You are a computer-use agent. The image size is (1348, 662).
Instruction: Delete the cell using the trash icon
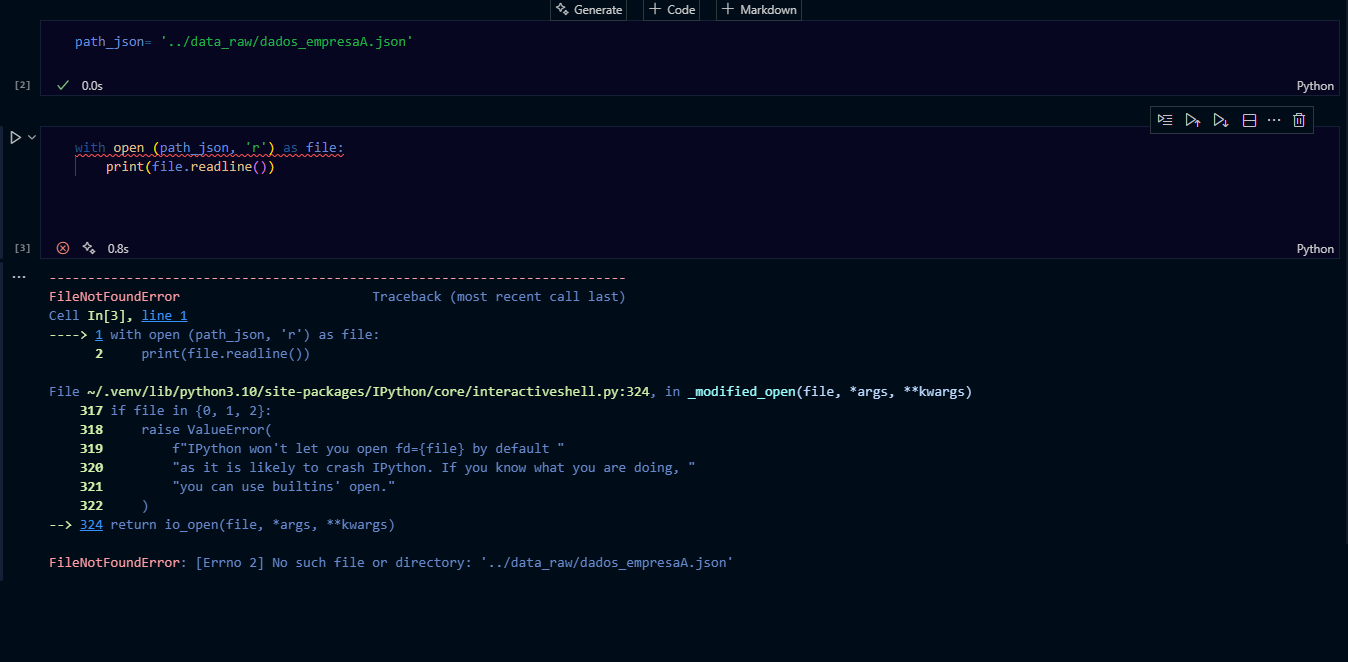(1299, 120)
